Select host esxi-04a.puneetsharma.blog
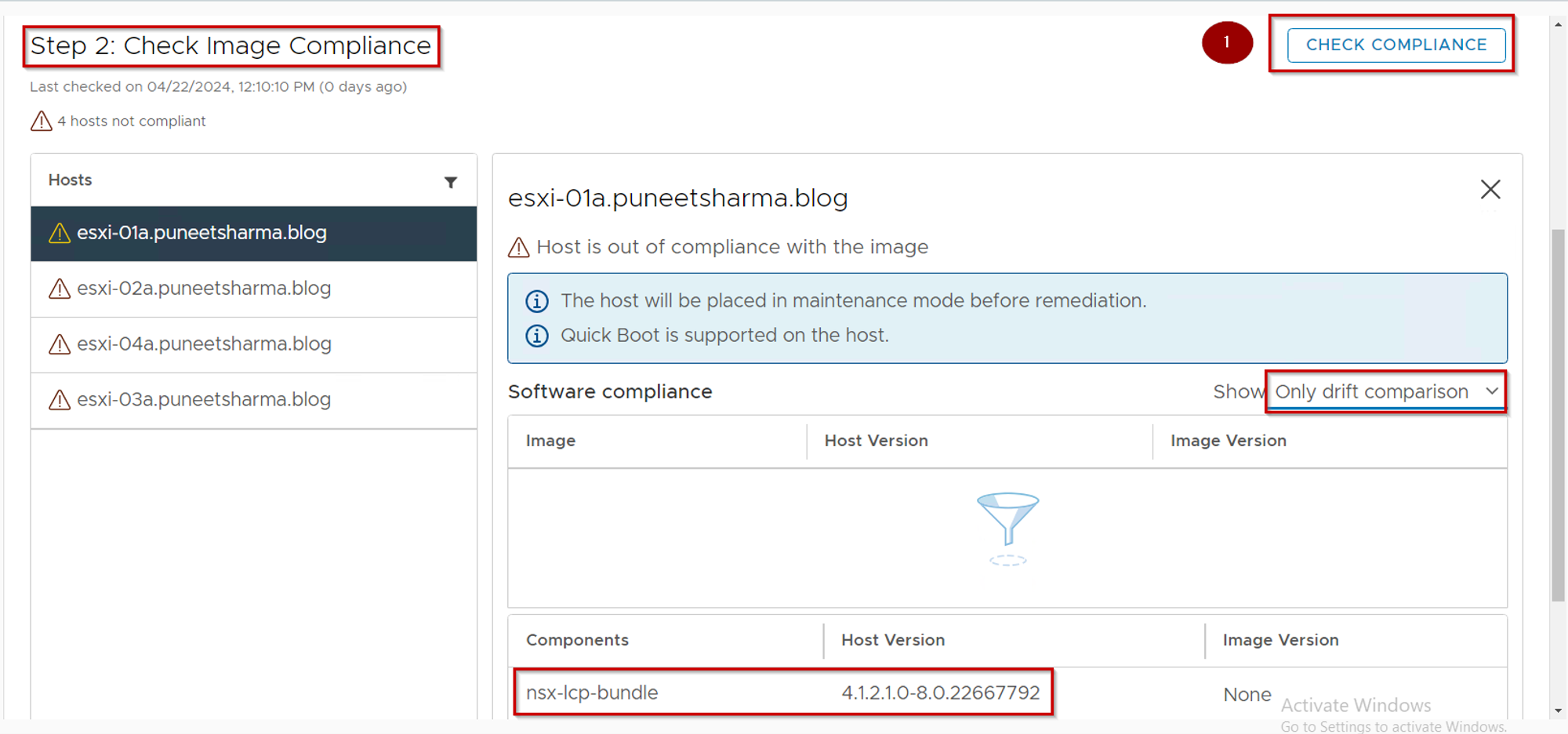The image size is (1568, 734). coord(204,344)
